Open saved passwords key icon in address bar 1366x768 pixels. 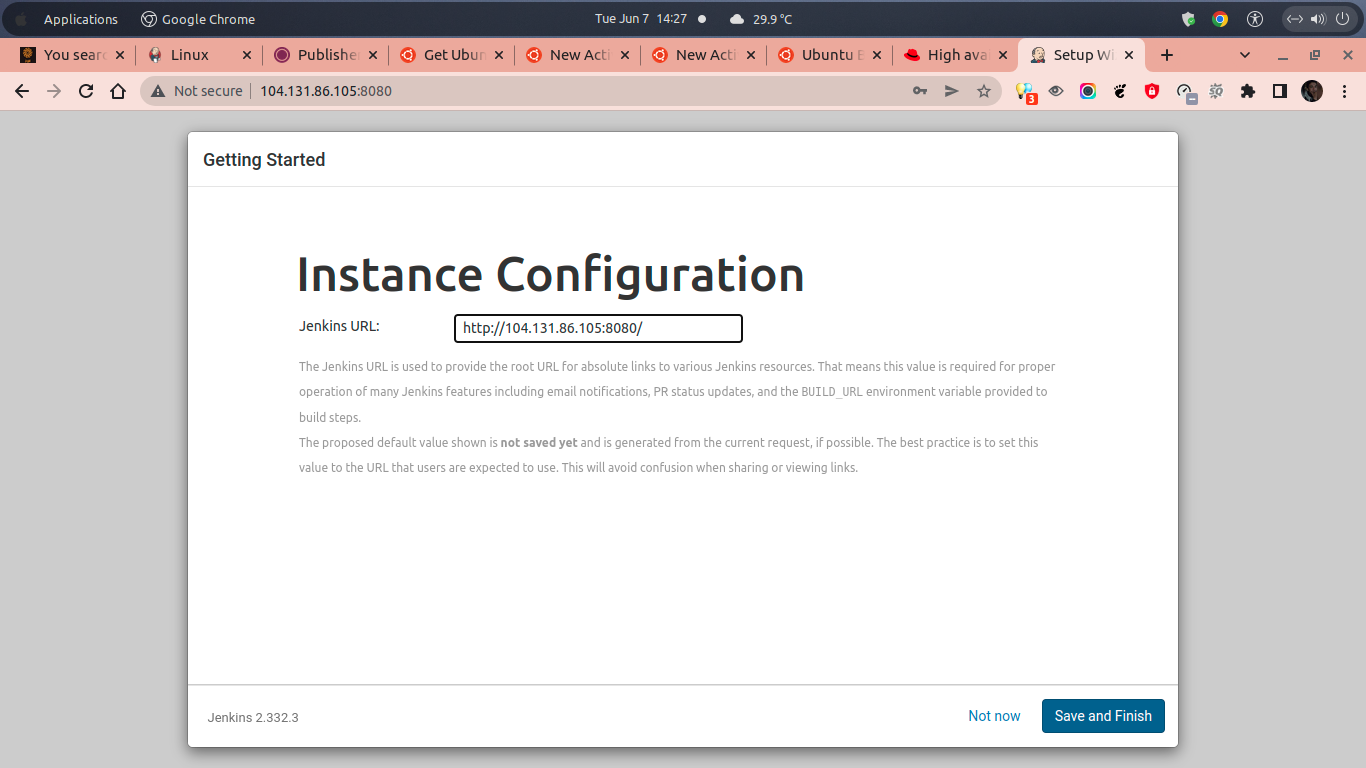pyautogui.click(x=920, y=91)
